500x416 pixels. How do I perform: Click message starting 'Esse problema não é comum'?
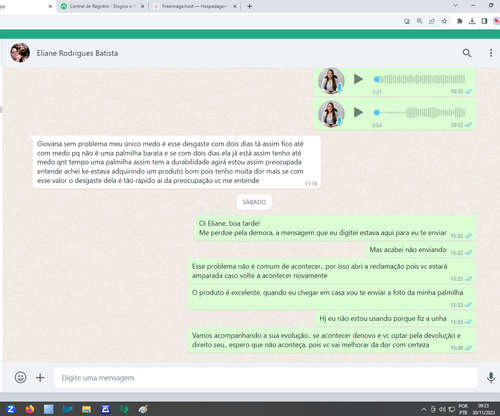coord(332,271)
